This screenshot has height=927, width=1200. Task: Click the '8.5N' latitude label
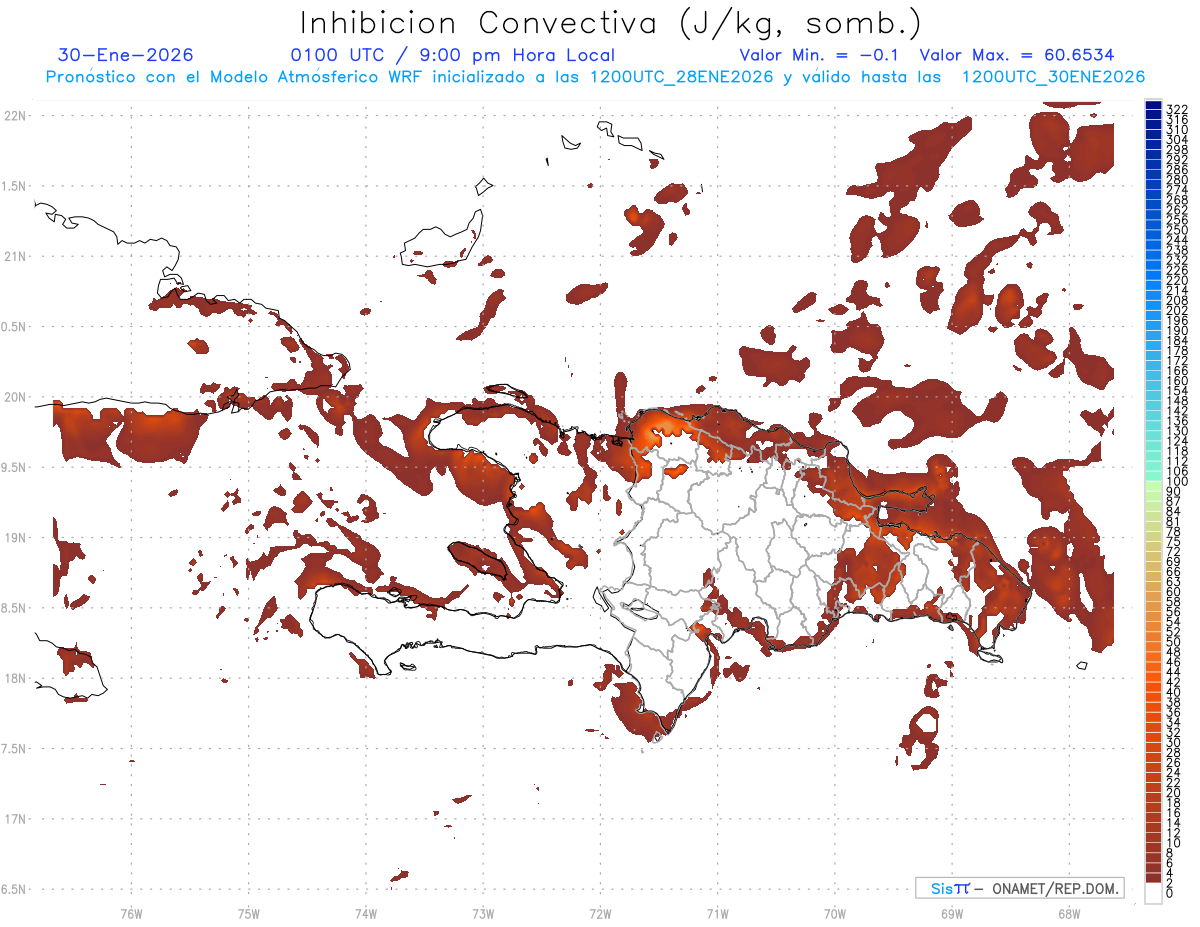tap(14, 608)
